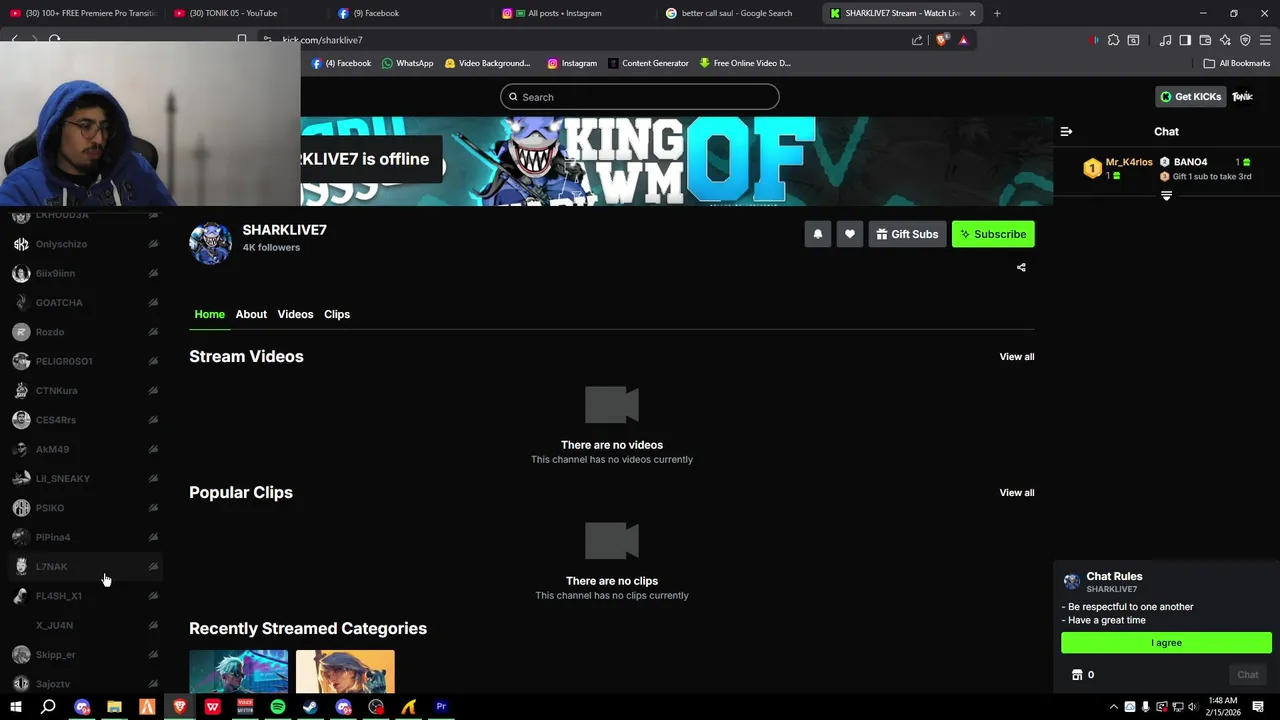Open the Videos tab
This screenshot has width=1280, height=720.
(x=295, y=314)
